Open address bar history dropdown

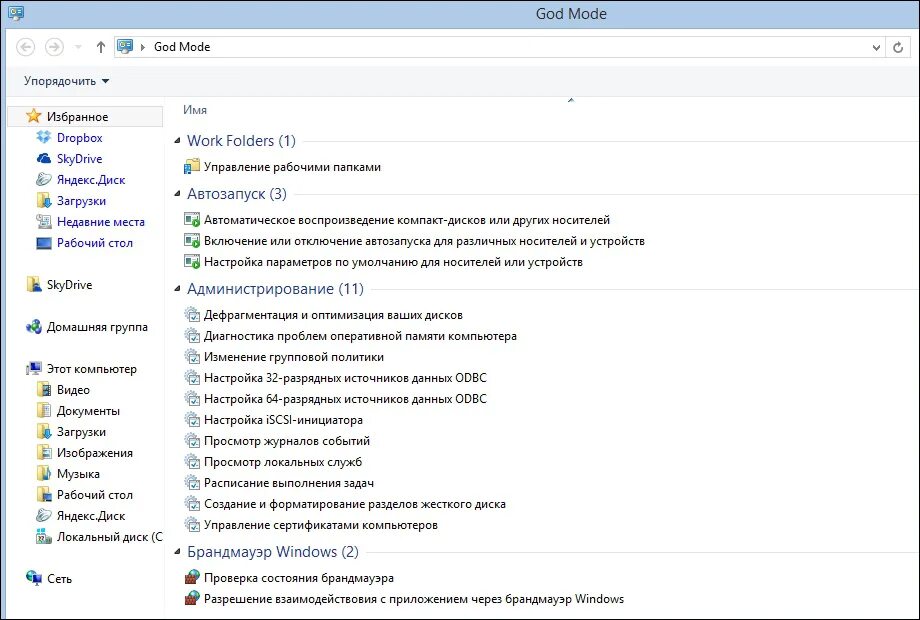(876, 48)
